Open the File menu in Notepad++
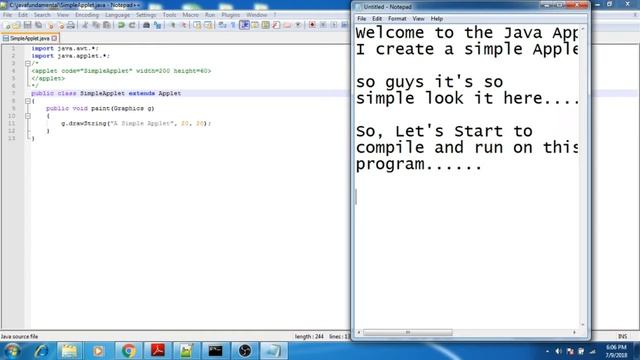640x360 pixels. point(7,15)
